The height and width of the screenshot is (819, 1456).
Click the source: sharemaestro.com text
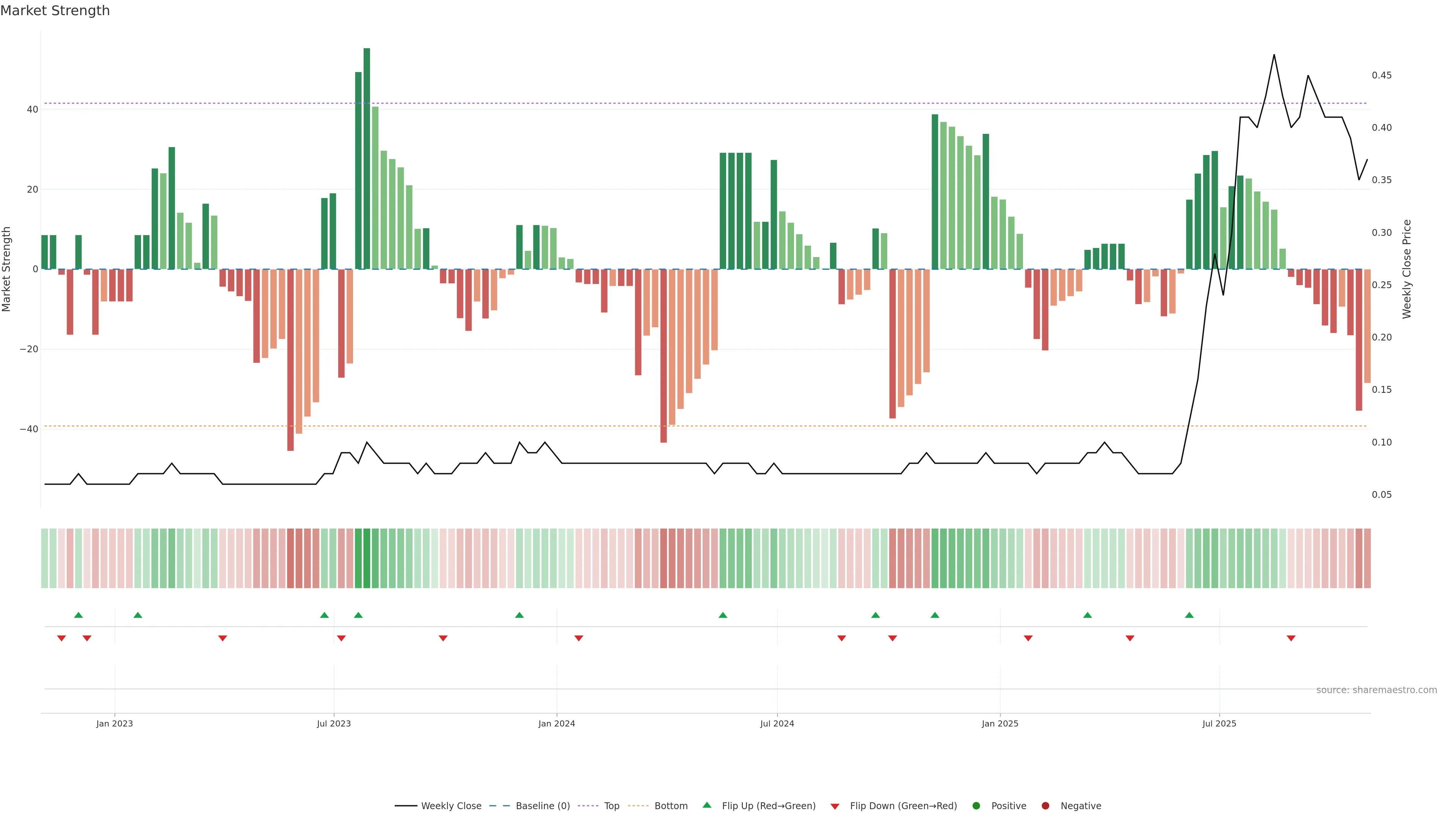(x=1376, y=690)
